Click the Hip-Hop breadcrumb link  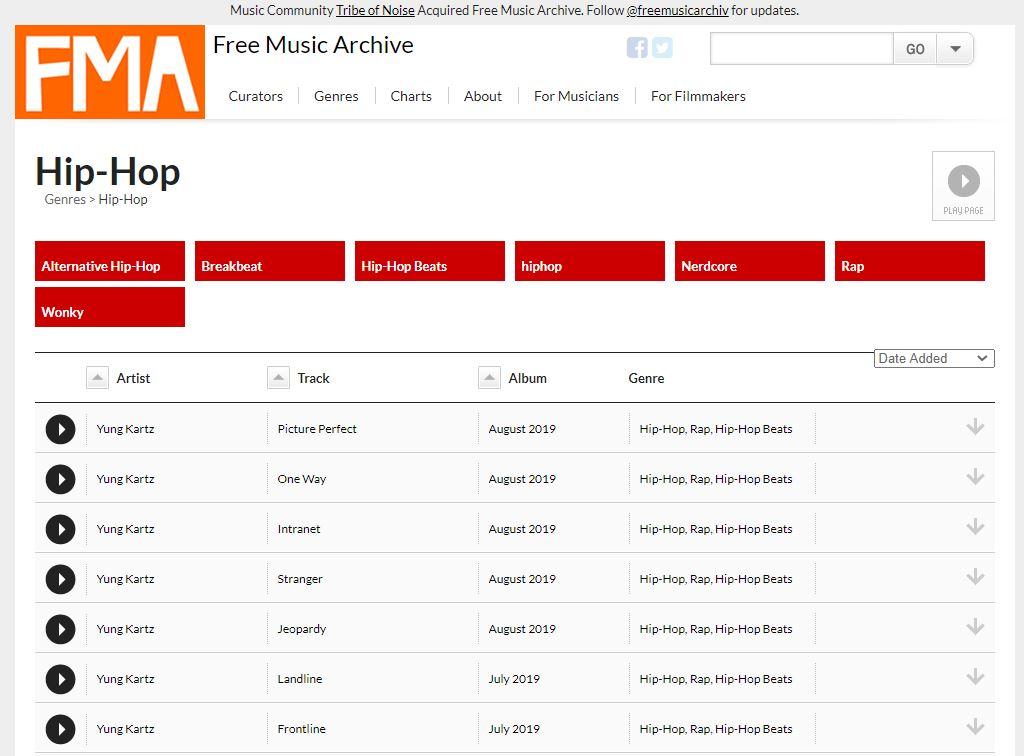(123, 199)
